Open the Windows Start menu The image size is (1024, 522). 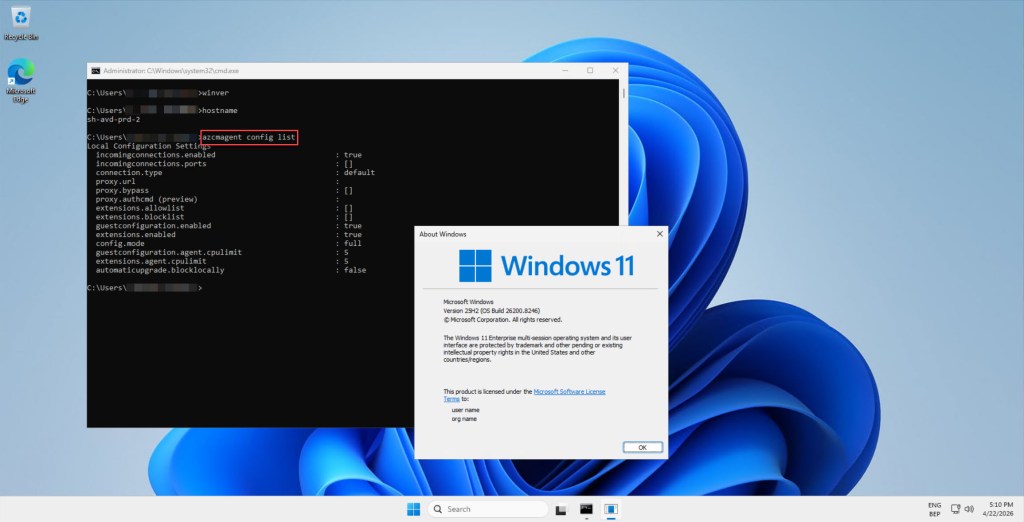(413, 509)
